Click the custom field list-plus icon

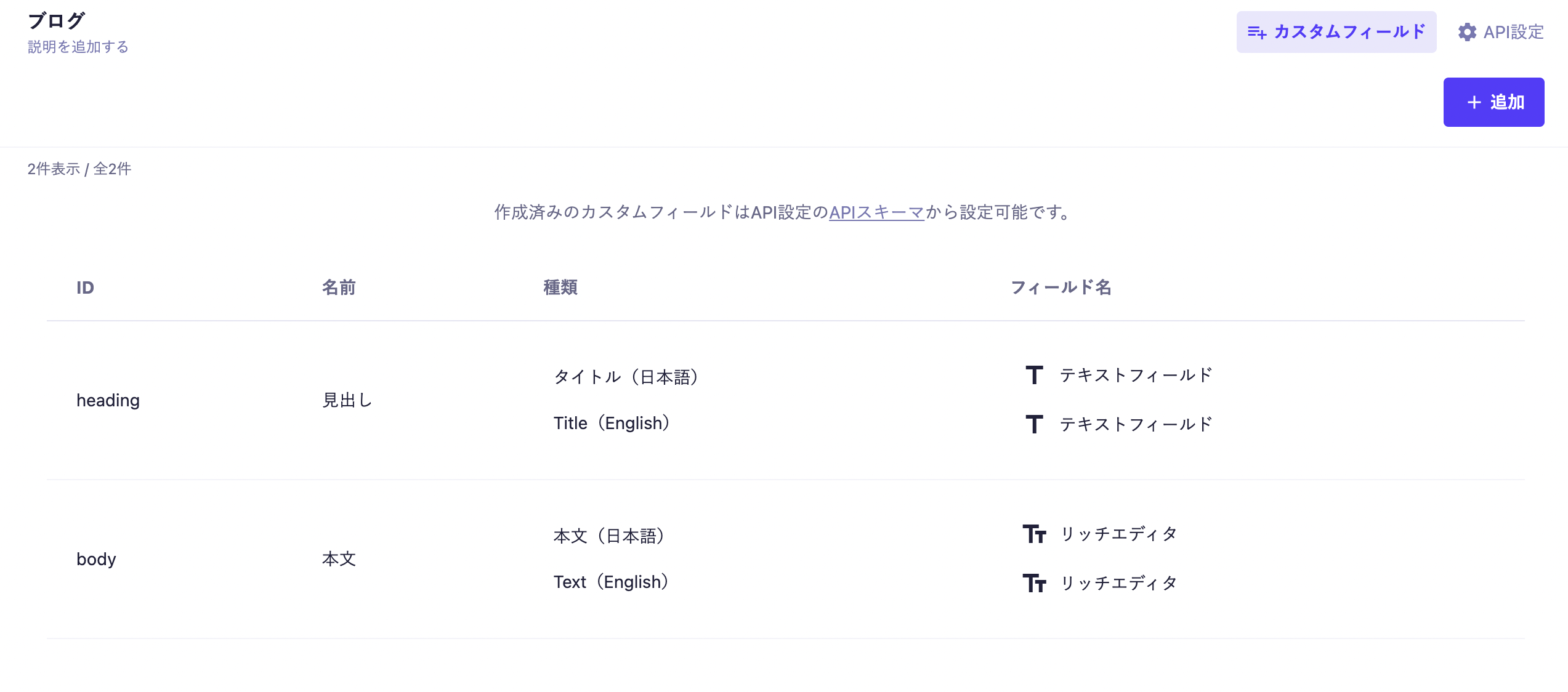pos(1256,32)
